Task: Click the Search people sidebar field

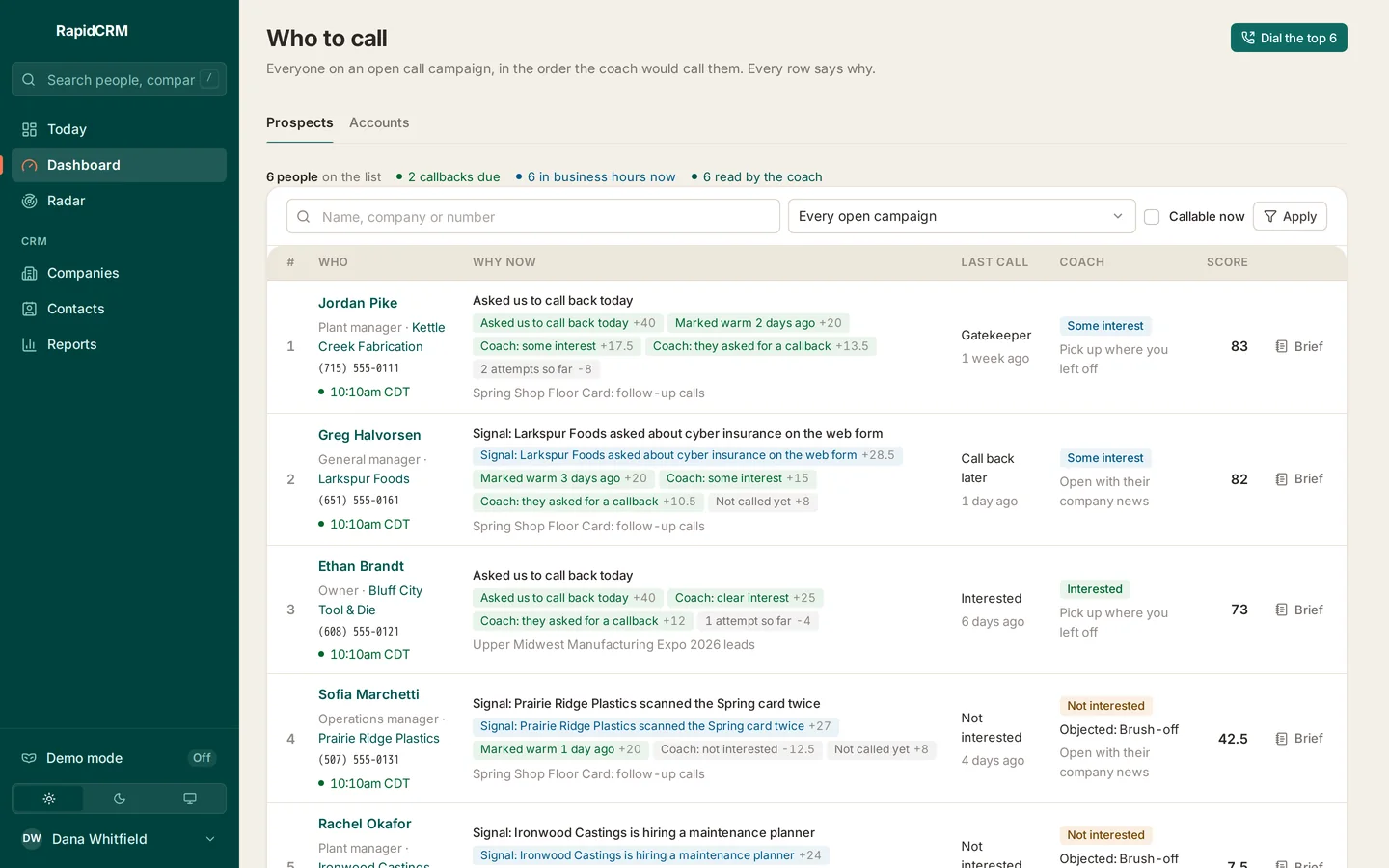Action: pyautogui.click(x=120, y=79)
